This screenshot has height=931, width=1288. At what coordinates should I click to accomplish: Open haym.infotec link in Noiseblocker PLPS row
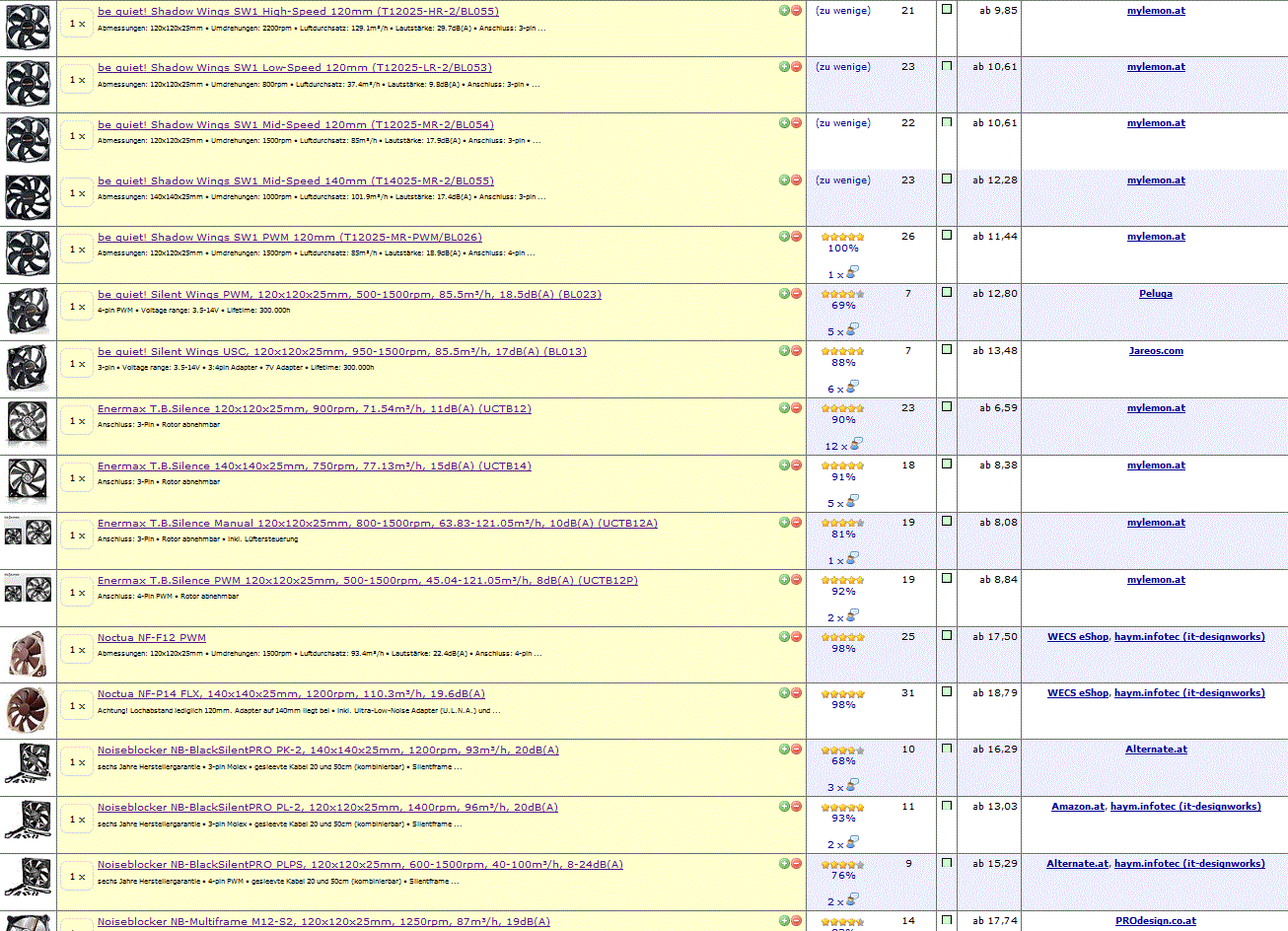[x=1189, y=864]
